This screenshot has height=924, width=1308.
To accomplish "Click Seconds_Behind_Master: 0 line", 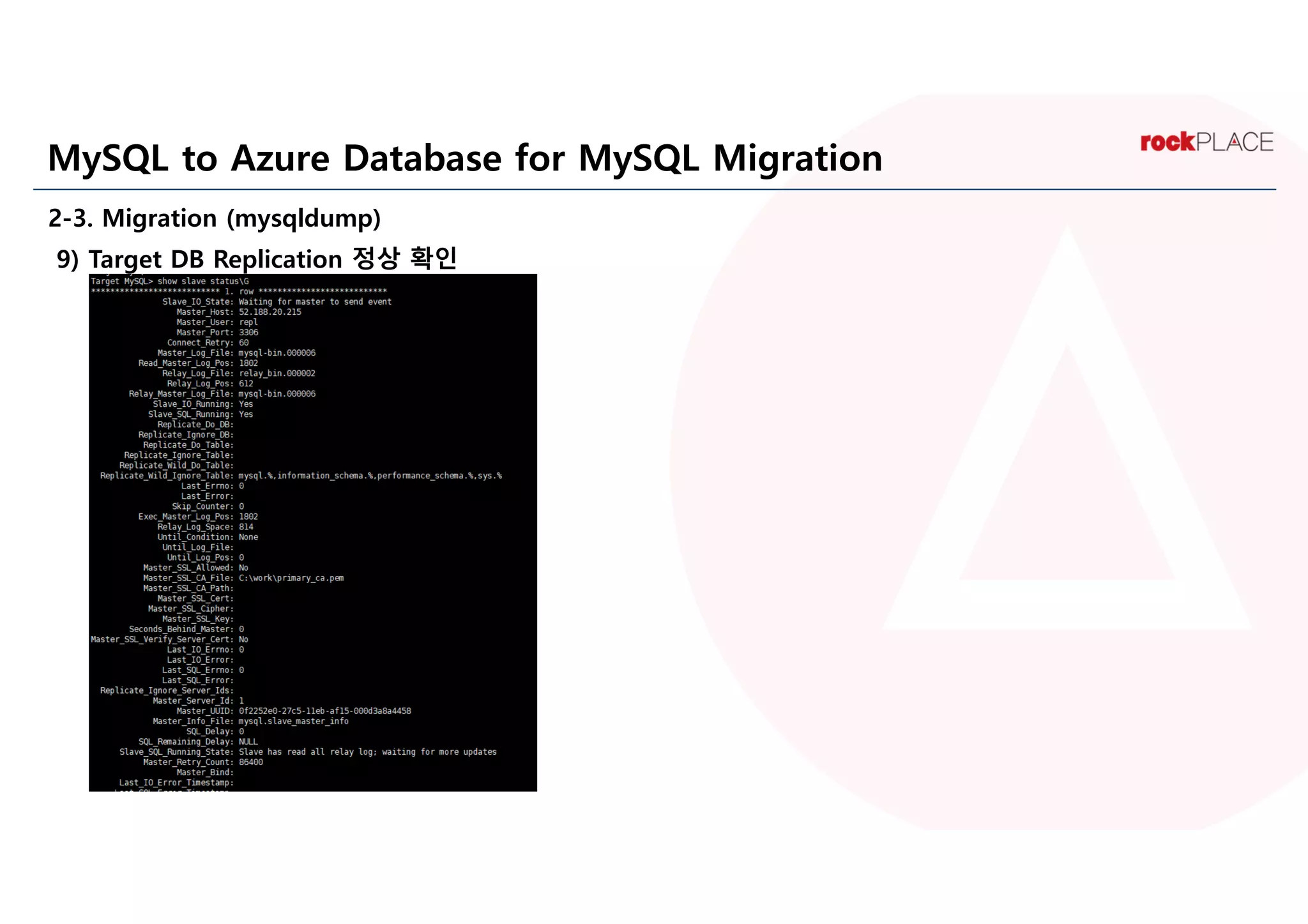I will (186, 628).
